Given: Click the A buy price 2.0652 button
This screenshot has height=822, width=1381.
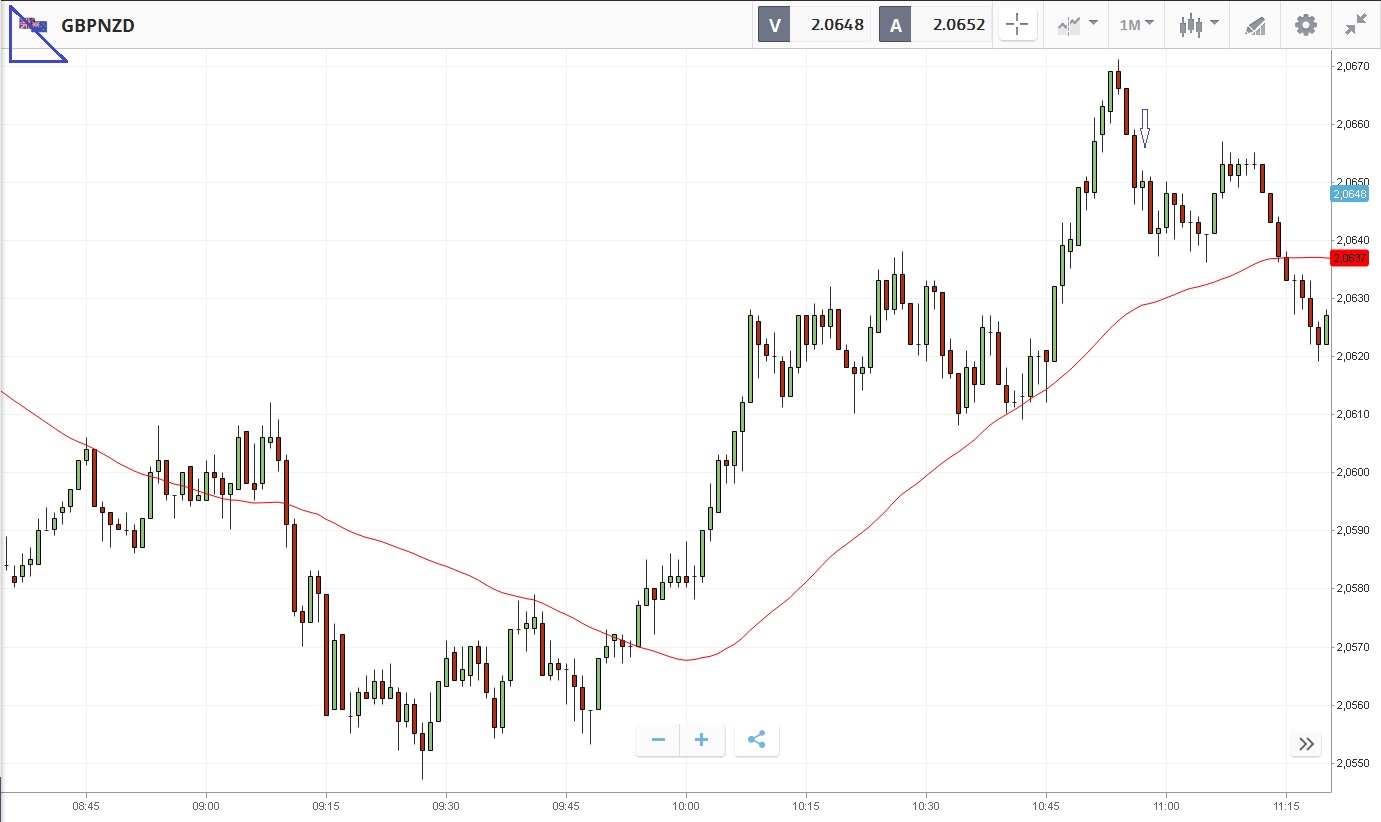Looking at the screenshot, I should (x=935, y=25).
